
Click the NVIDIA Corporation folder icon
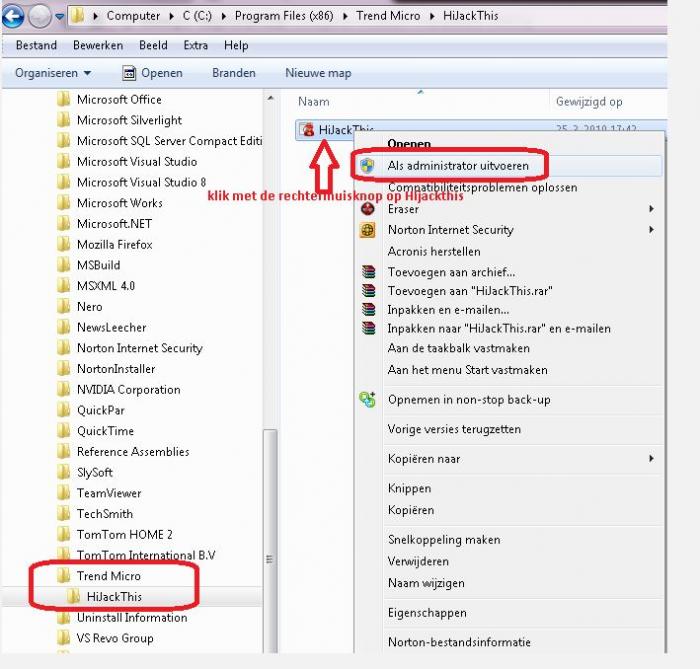click(x=64, y=390)
